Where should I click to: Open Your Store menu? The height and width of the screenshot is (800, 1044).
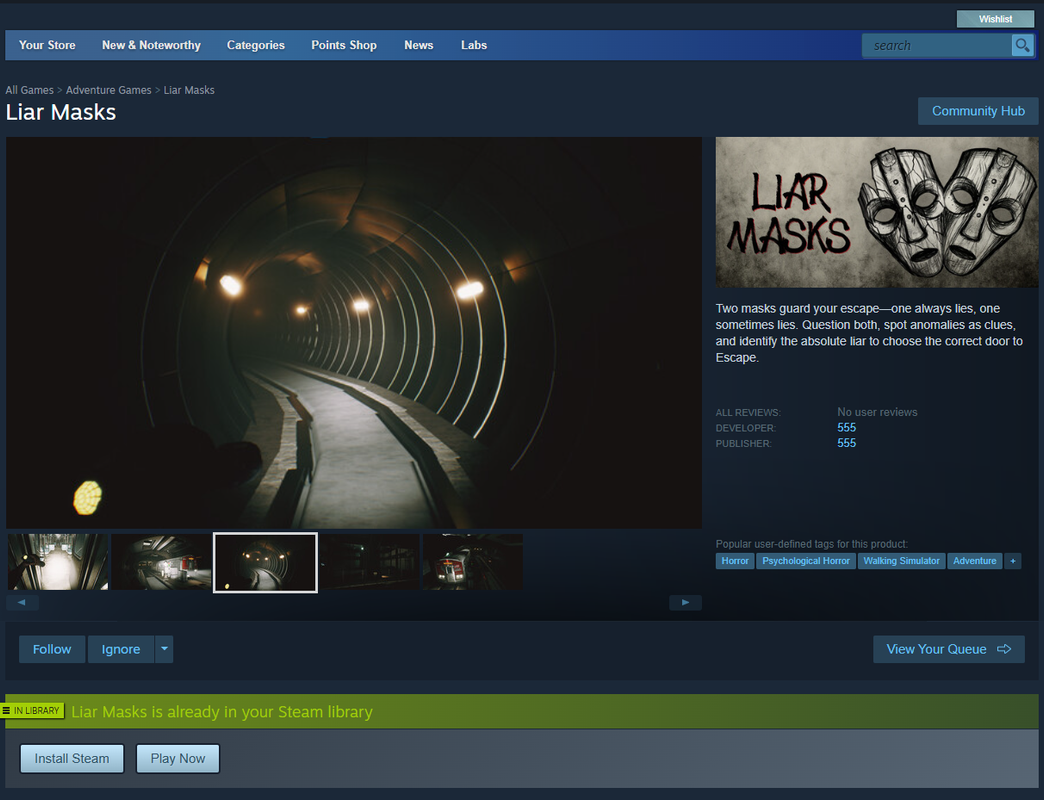[x=47, y=45]
